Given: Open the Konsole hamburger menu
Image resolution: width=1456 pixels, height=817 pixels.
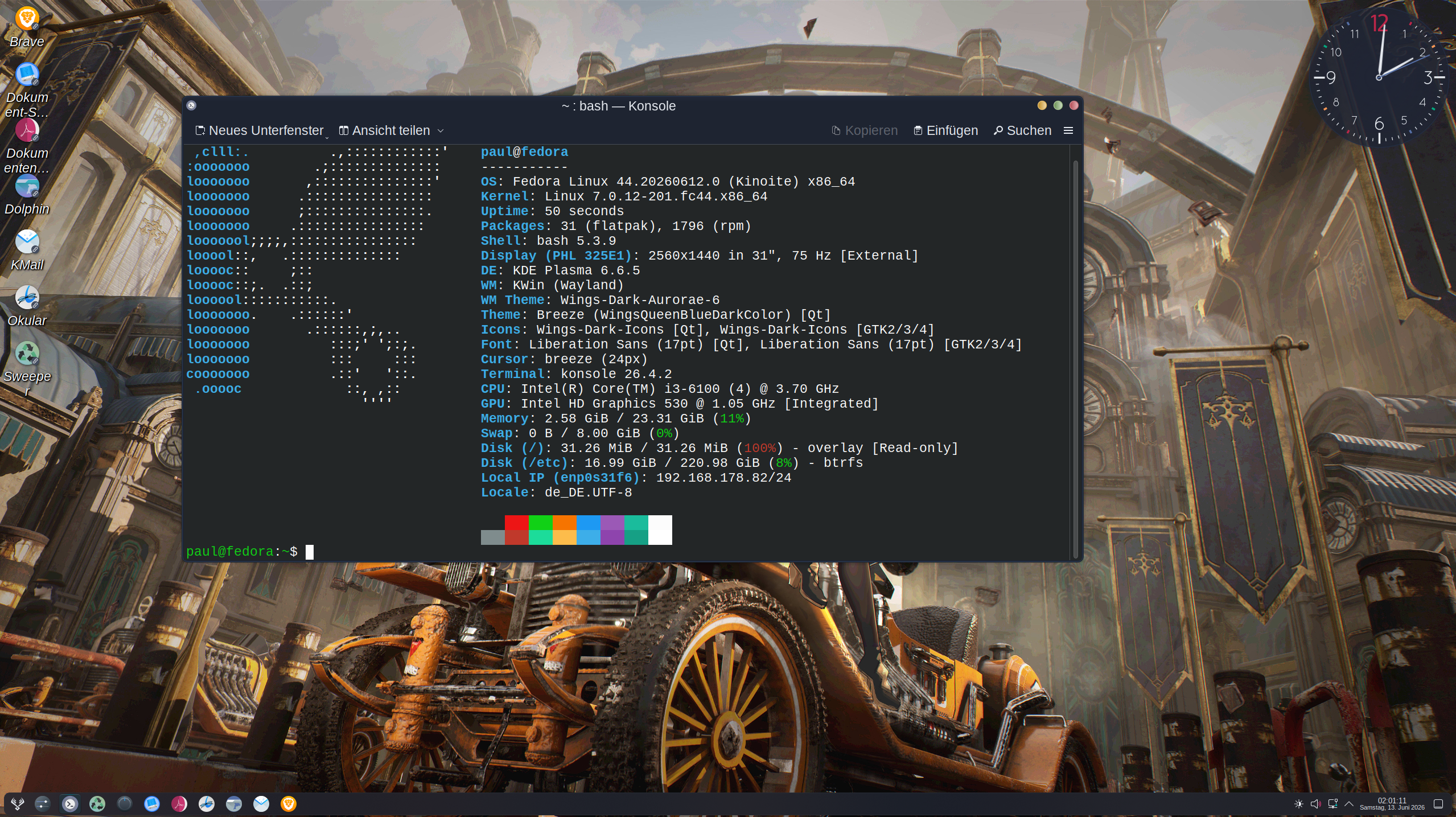Looking at the screenshot, I should 1068,130.
